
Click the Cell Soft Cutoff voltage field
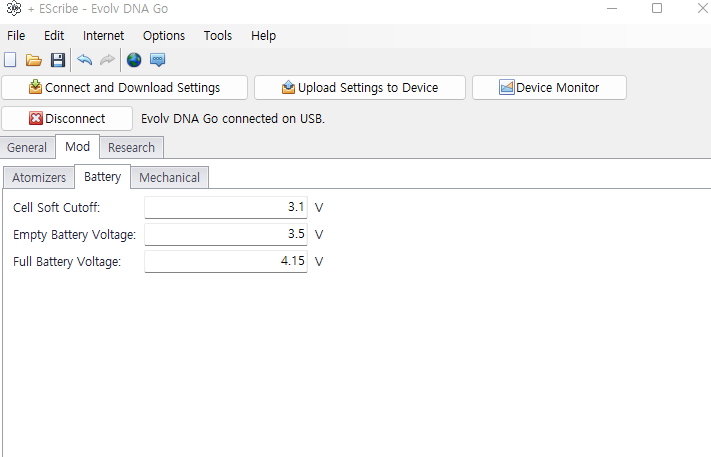pyautogui.click(x=226, y=207)
